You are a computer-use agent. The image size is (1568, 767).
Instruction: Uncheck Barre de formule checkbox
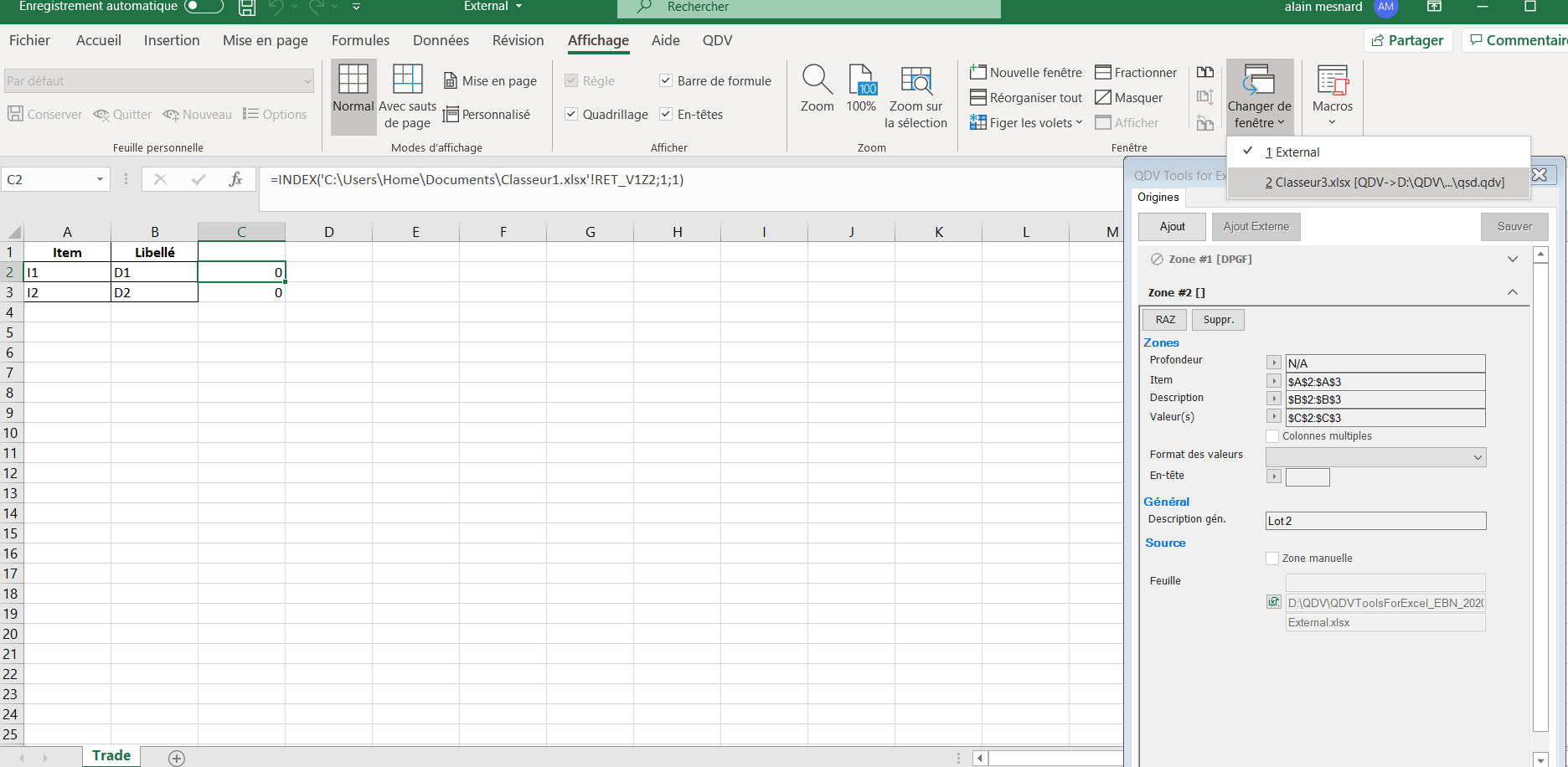[666, 81]
